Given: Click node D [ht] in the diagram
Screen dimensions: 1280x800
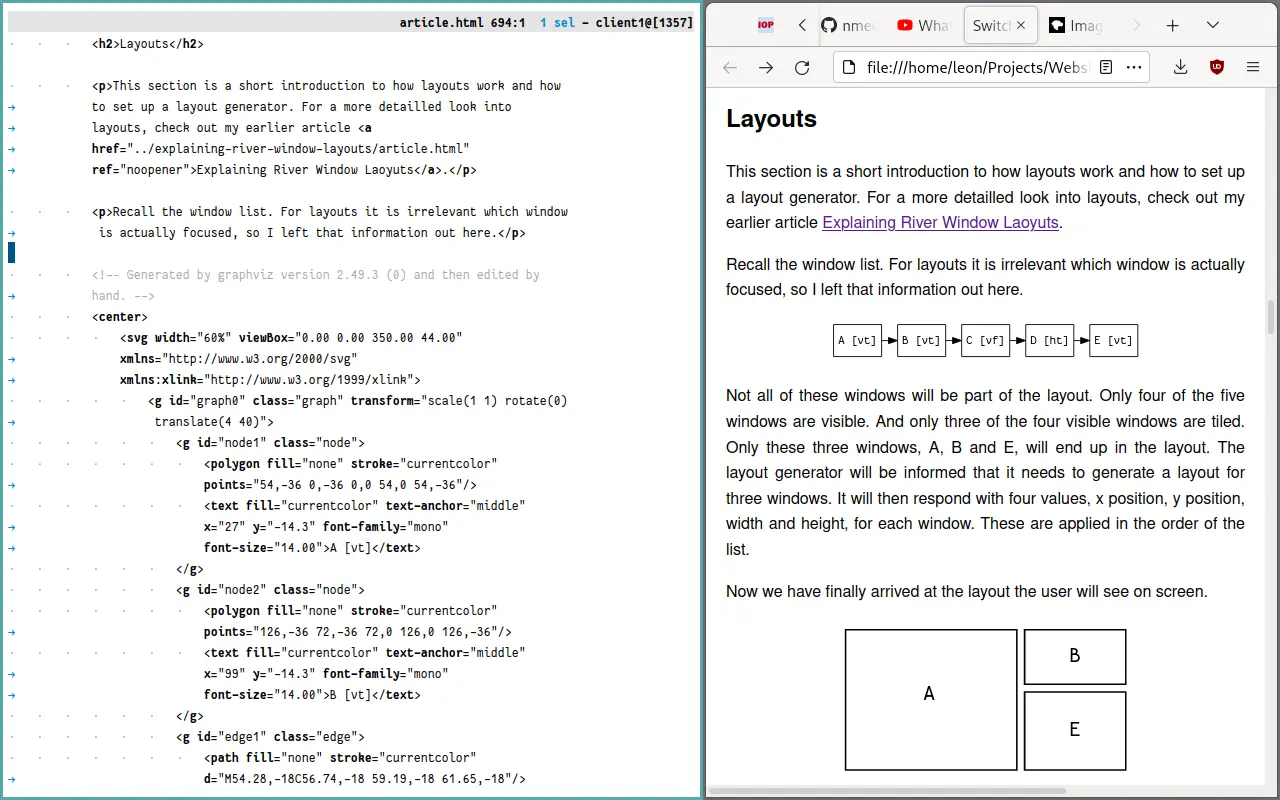Looking at the screenshot, I should (x=1049, y=340).
